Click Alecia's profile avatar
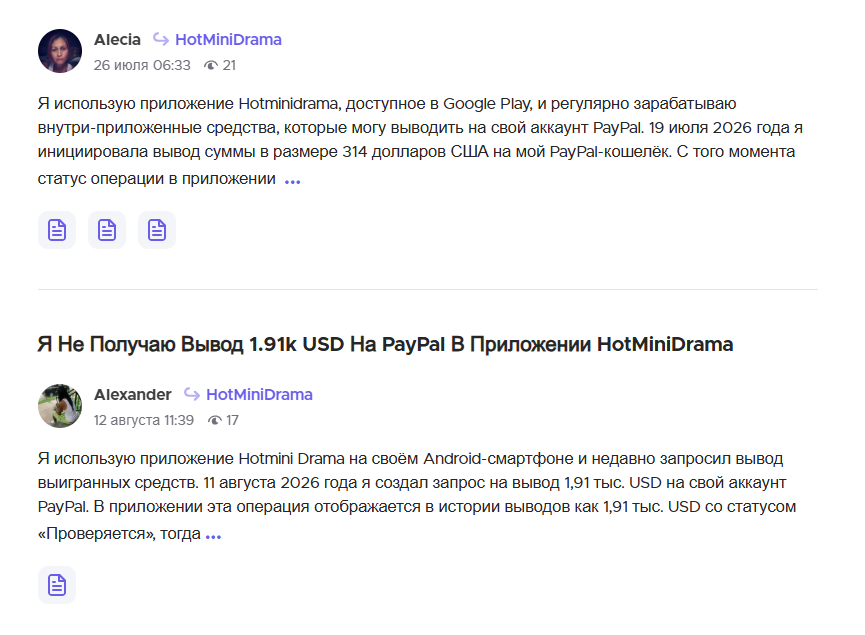Viewport: 865px width, 635px height. tap(60, 51)
